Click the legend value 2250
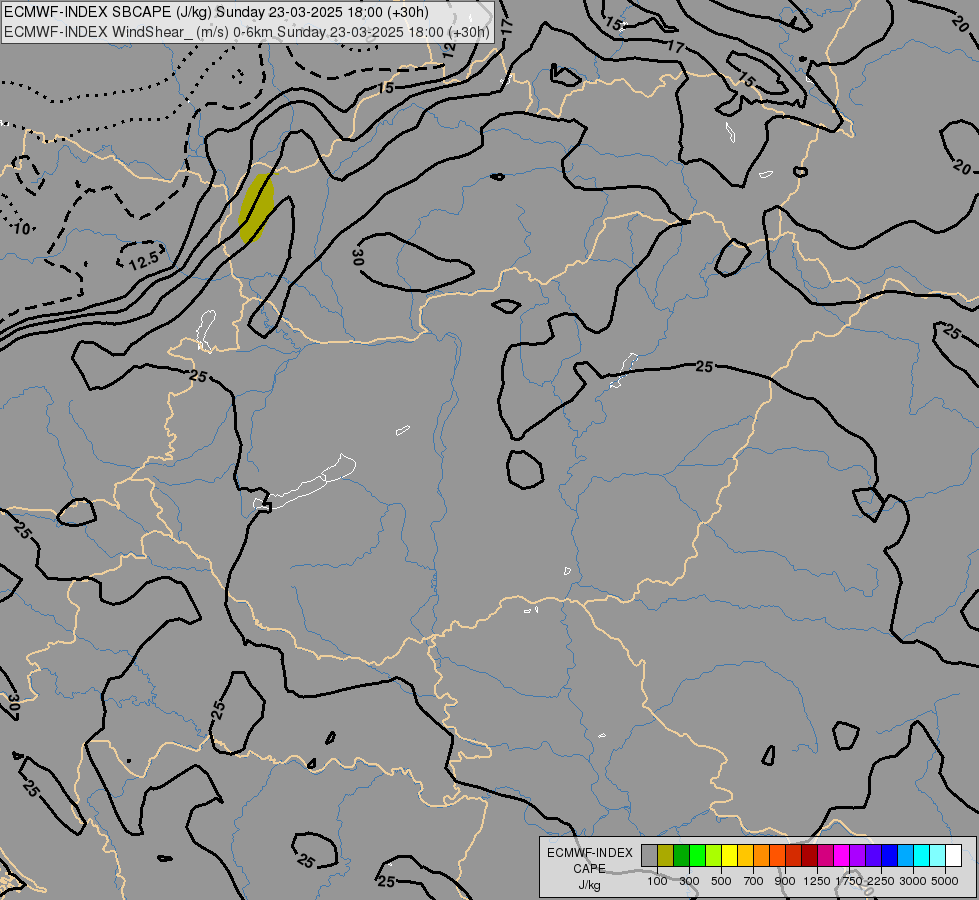The width and height of the screenshot is (979, 900). 881,881
